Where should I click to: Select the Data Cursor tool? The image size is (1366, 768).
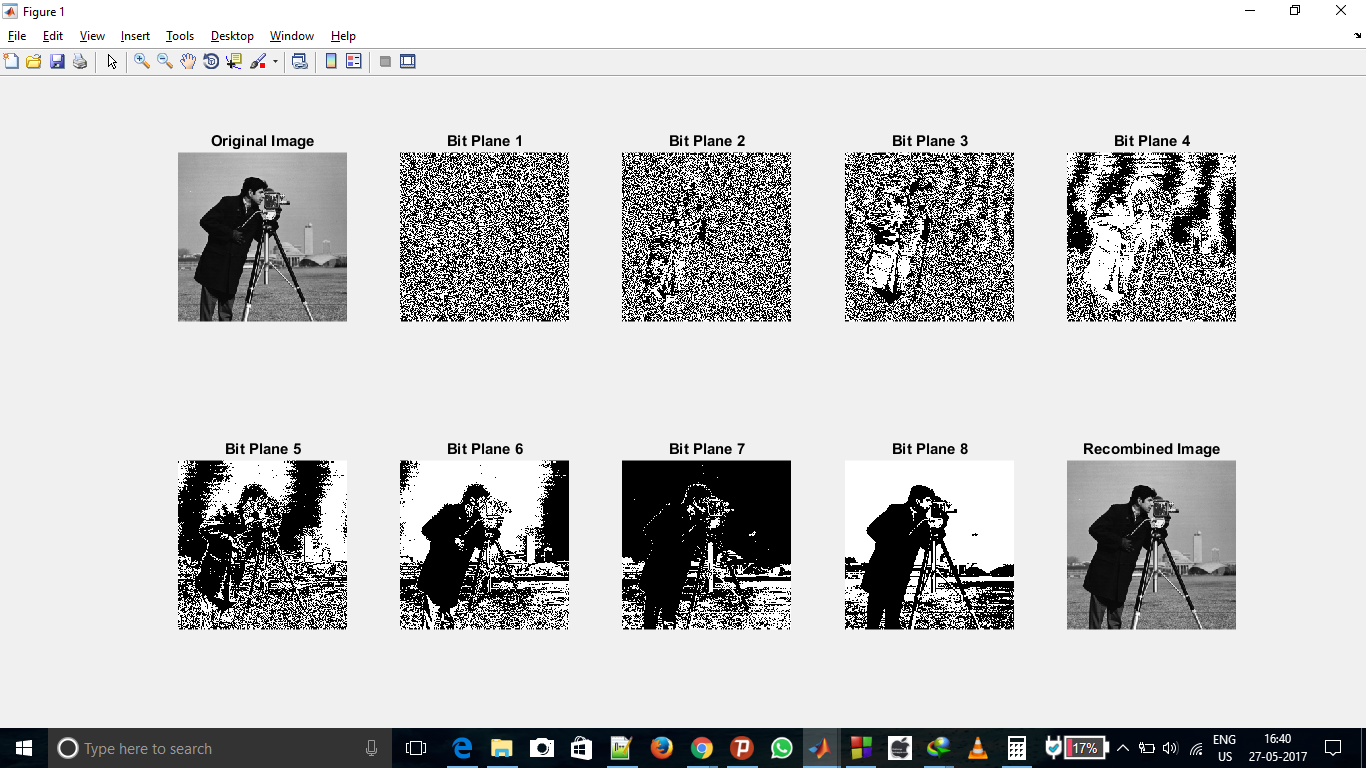point(234,62)
